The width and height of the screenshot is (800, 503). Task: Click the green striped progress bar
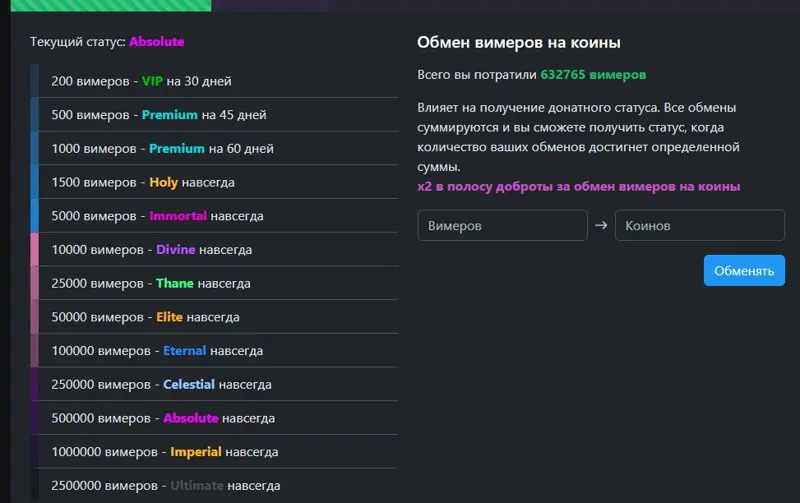click(x=111, y=6)
